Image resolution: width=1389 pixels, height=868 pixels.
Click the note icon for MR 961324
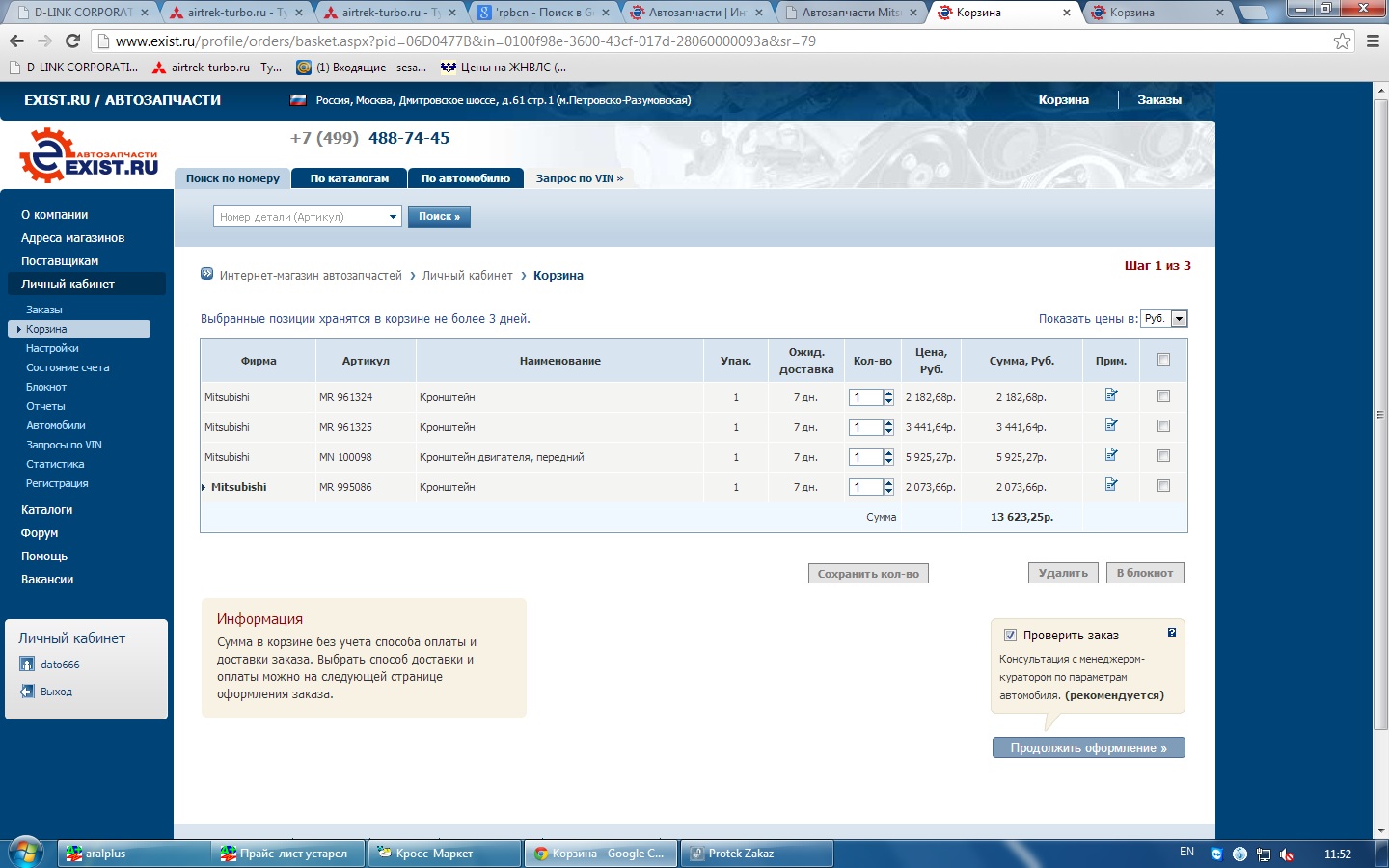(1111, 394)
